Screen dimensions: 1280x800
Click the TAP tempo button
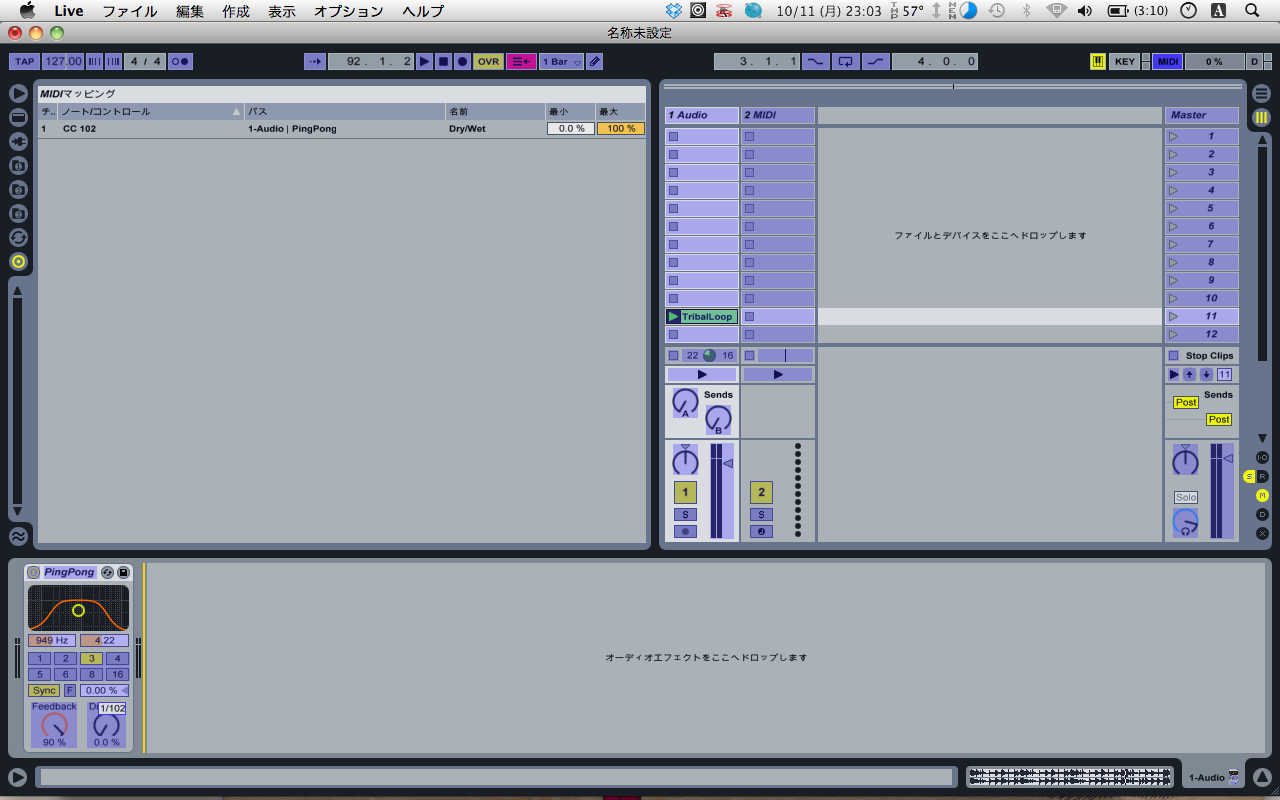(x=25, y=62)
